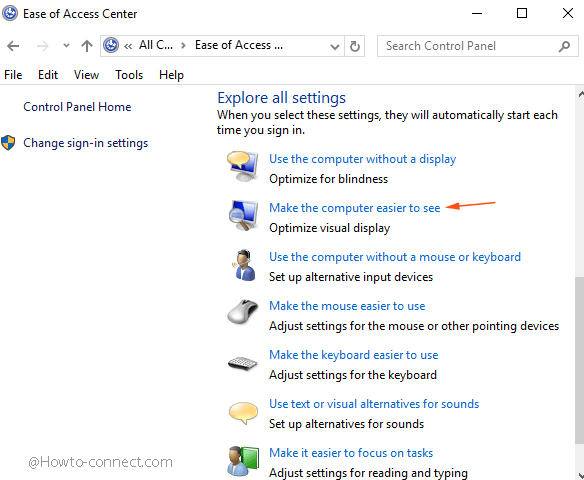Open the Help menu
This screenshot has width=584, height=480.
[171, 75]
